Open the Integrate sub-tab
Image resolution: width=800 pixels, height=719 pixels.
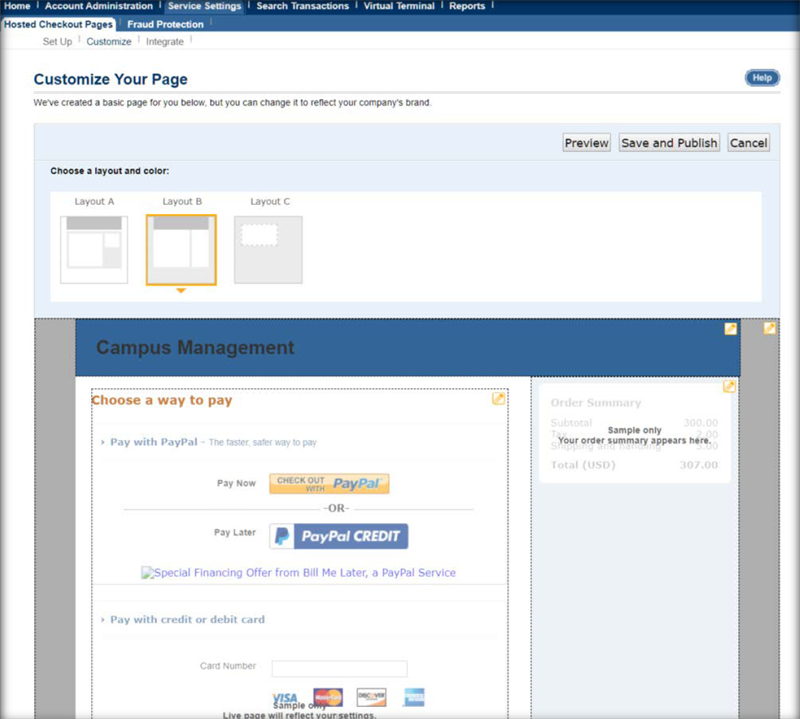tap(165, 42)
